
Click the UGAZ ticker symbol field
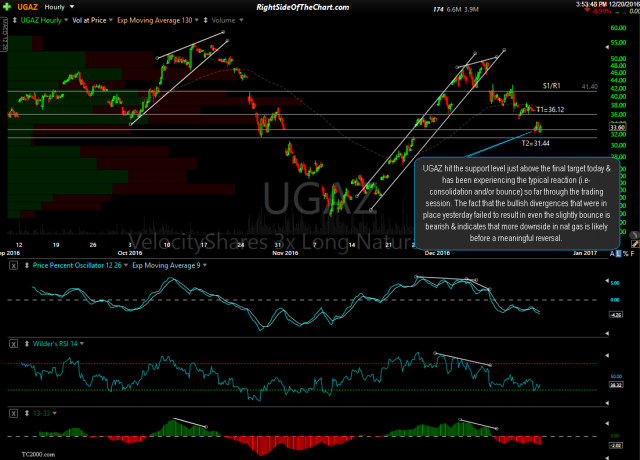coord(28,7)
